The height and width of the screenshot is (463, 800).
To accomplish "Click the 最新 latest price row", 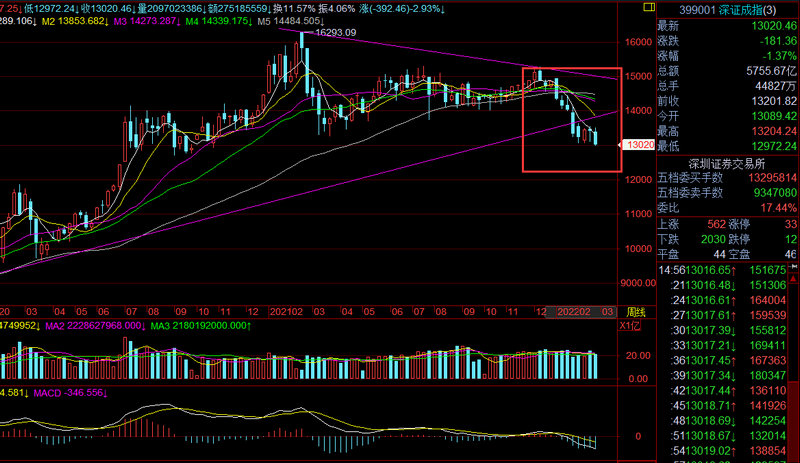I will pos(727,25).
